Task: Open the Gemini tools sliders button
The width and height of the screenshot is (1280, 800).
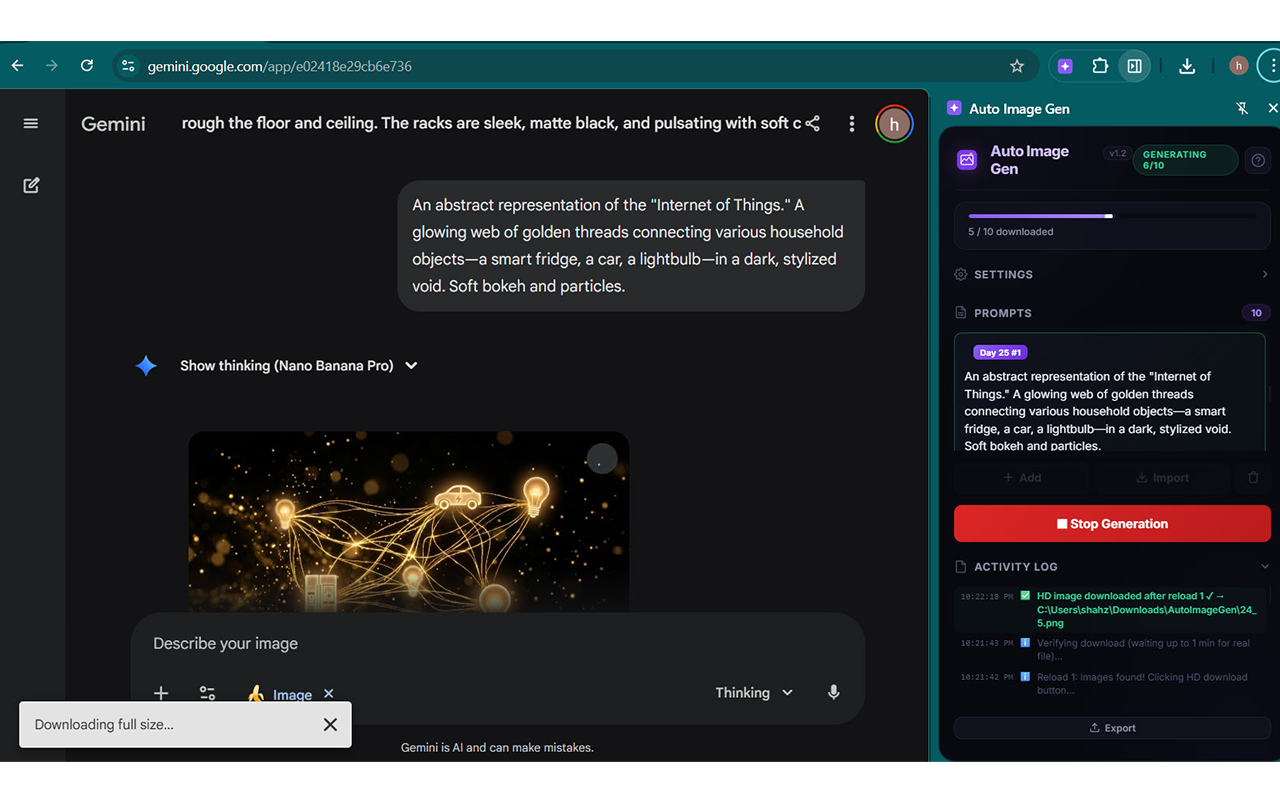Action: coord(207,693)
